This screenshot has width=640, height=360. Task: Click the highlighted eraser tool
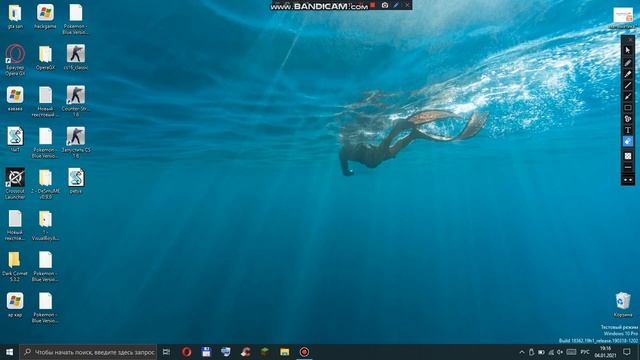pos(628,142)
